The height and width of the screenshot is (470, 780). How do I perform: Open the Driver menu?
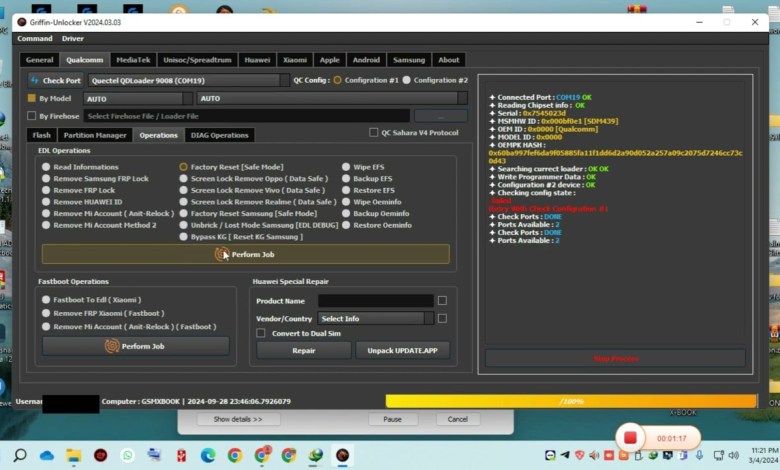pos(73,38)
